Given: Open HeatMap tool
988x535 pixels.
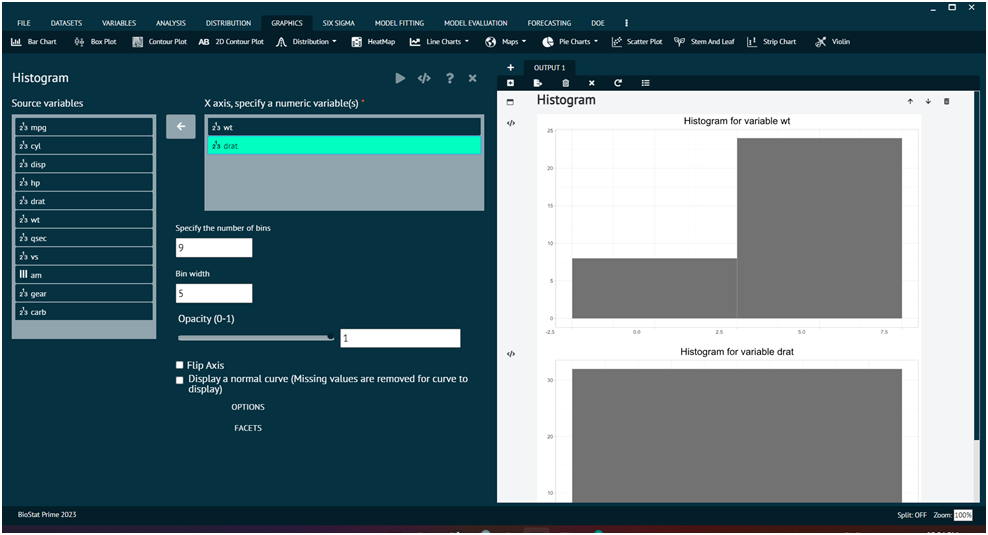Looking at the screenshot, I should pyautogui.click(x=374, y=42).
